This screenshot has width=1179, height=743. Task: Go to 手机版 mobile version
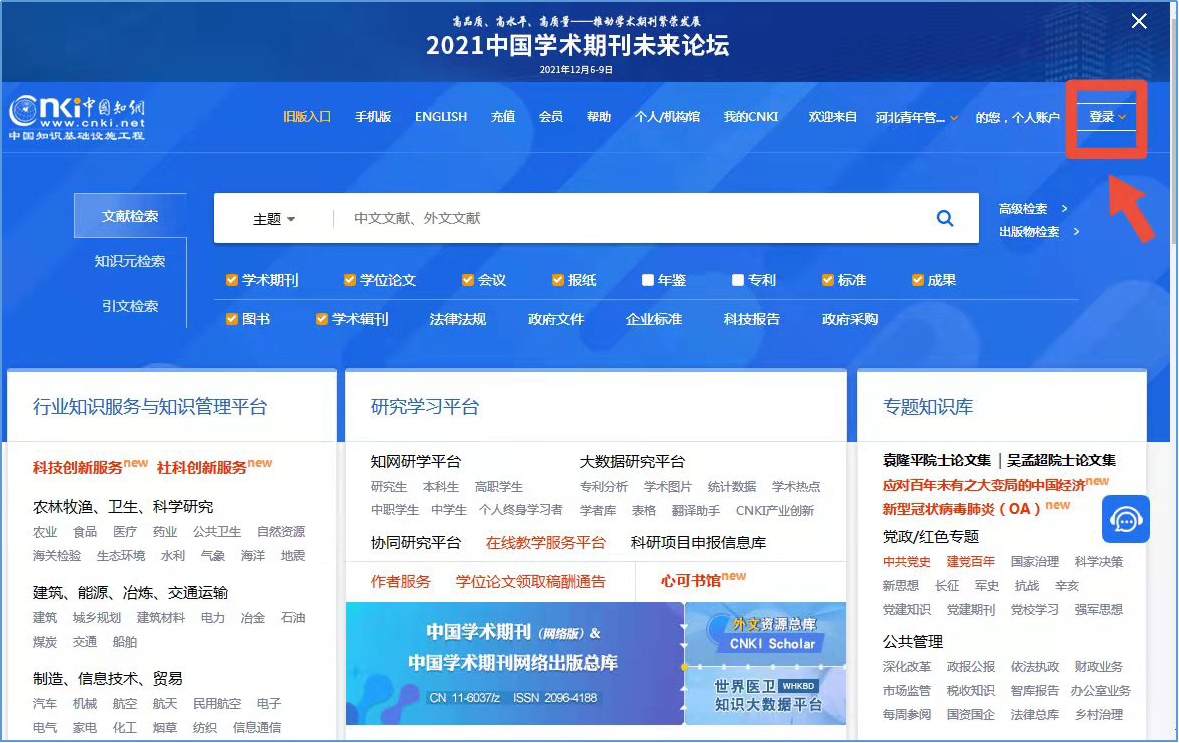pos(373,117)
